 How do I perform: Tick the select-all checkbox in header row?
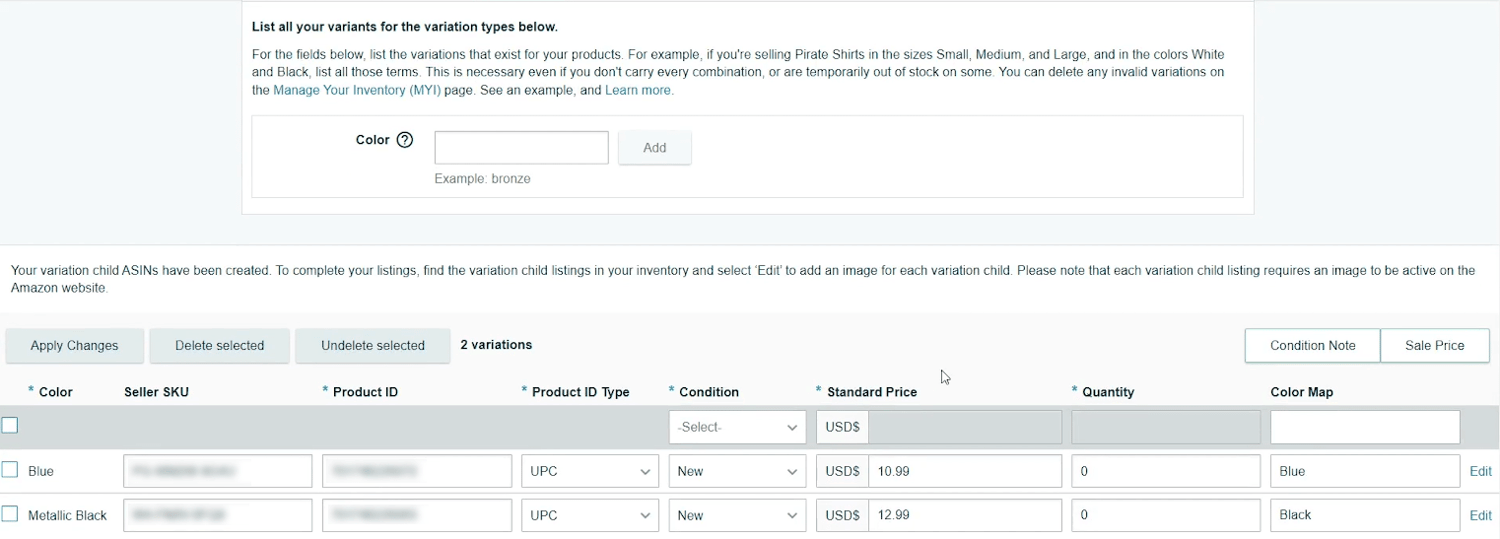(x=10, y=426)
